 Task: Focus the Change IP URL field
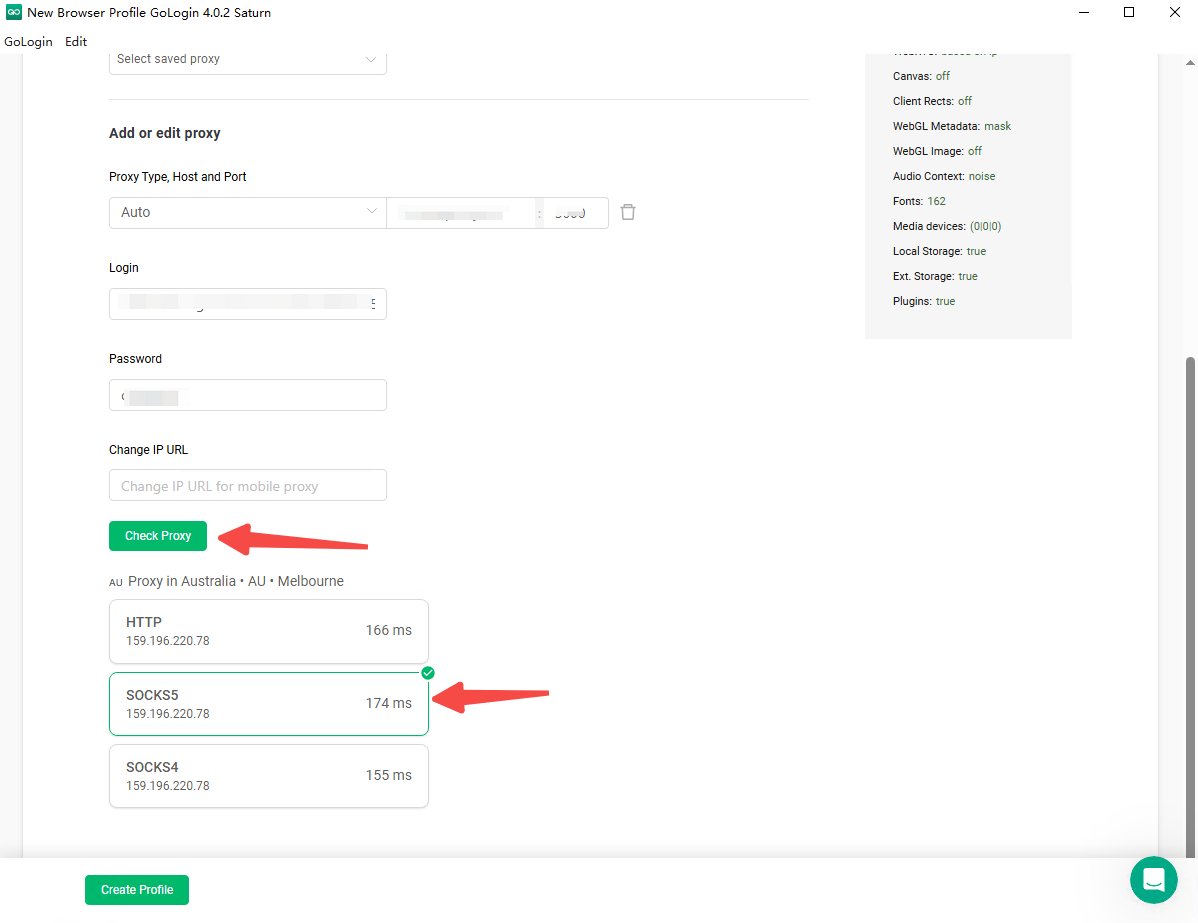pyautogui.click(x=247, y=486)
